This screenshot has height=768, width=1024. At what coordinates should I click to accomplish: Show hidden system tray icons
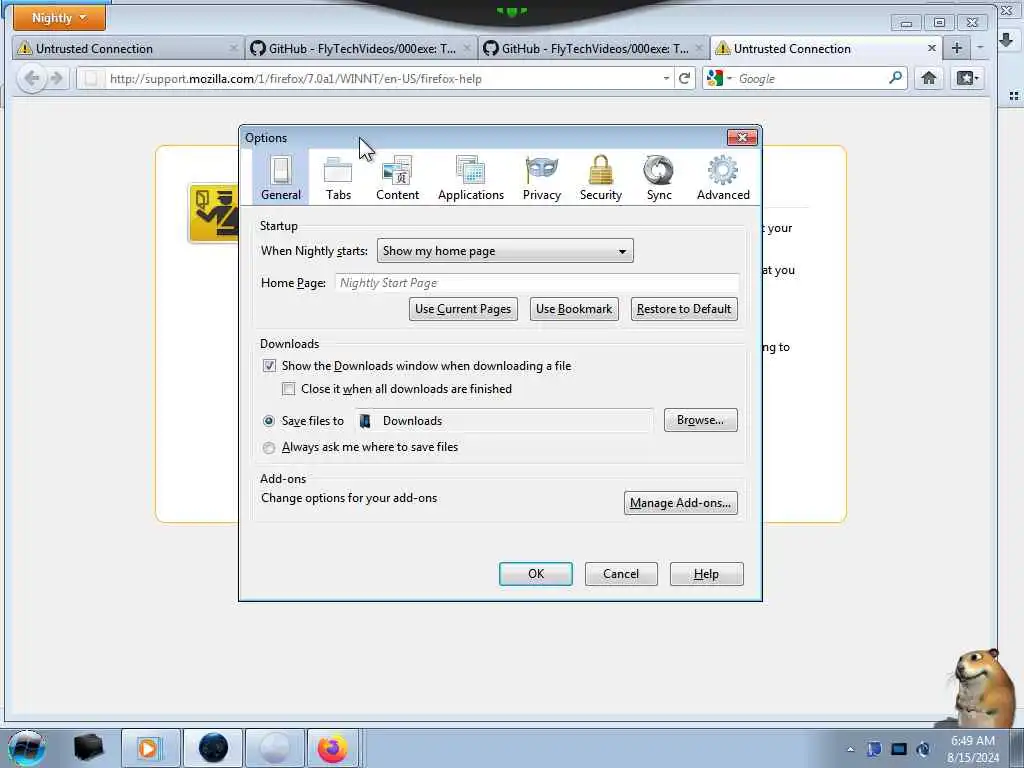pyautogui.click(x=850, y=749)
